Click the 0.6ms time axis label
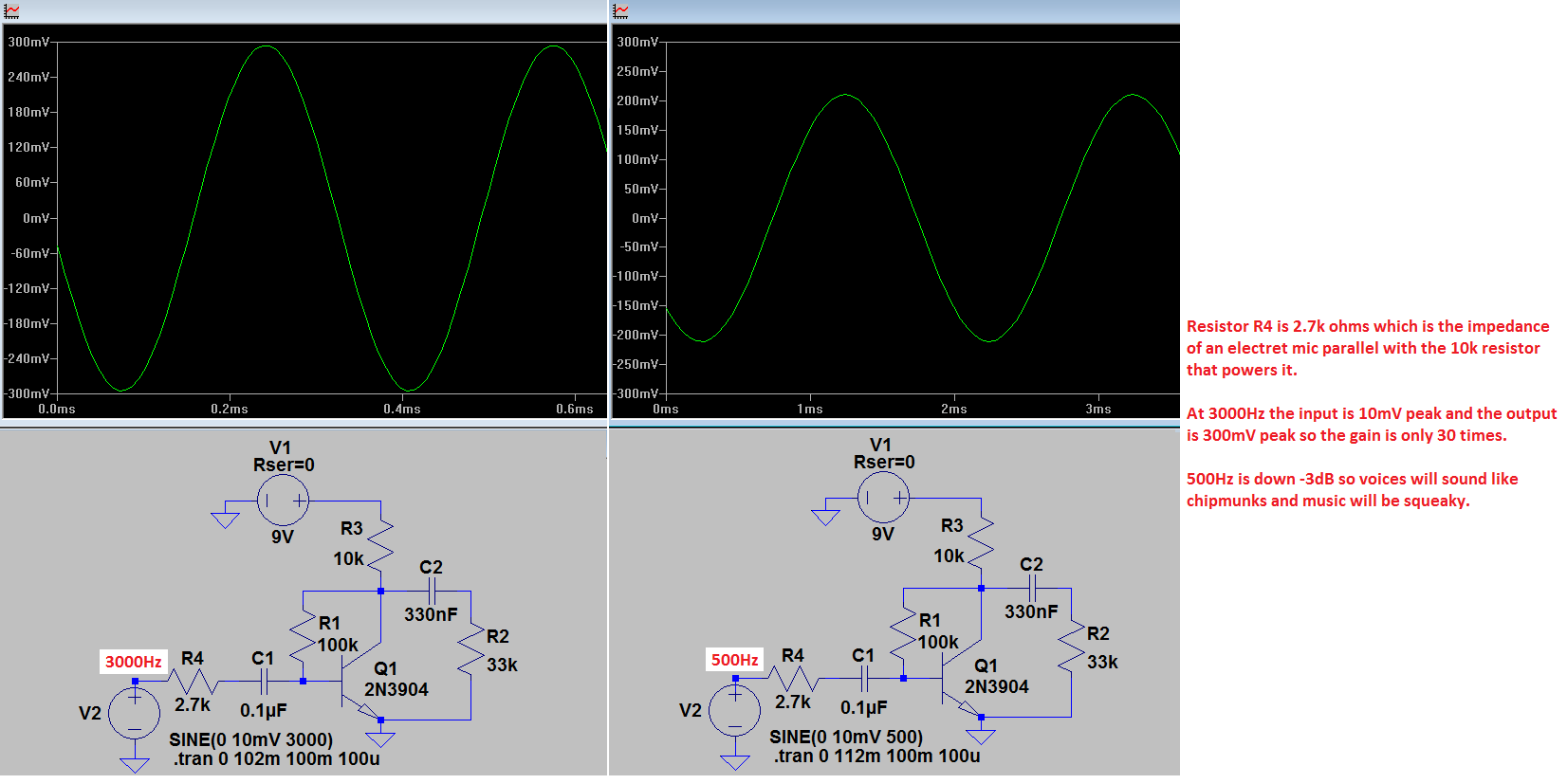 click(575, 410)
